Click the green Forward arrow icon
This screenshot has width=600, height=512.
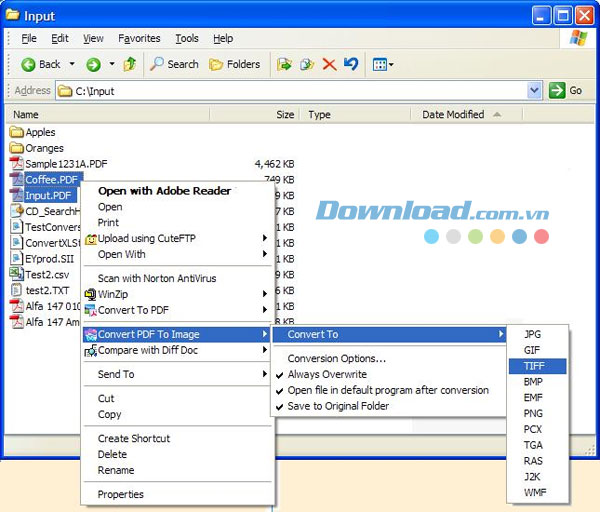93,64
